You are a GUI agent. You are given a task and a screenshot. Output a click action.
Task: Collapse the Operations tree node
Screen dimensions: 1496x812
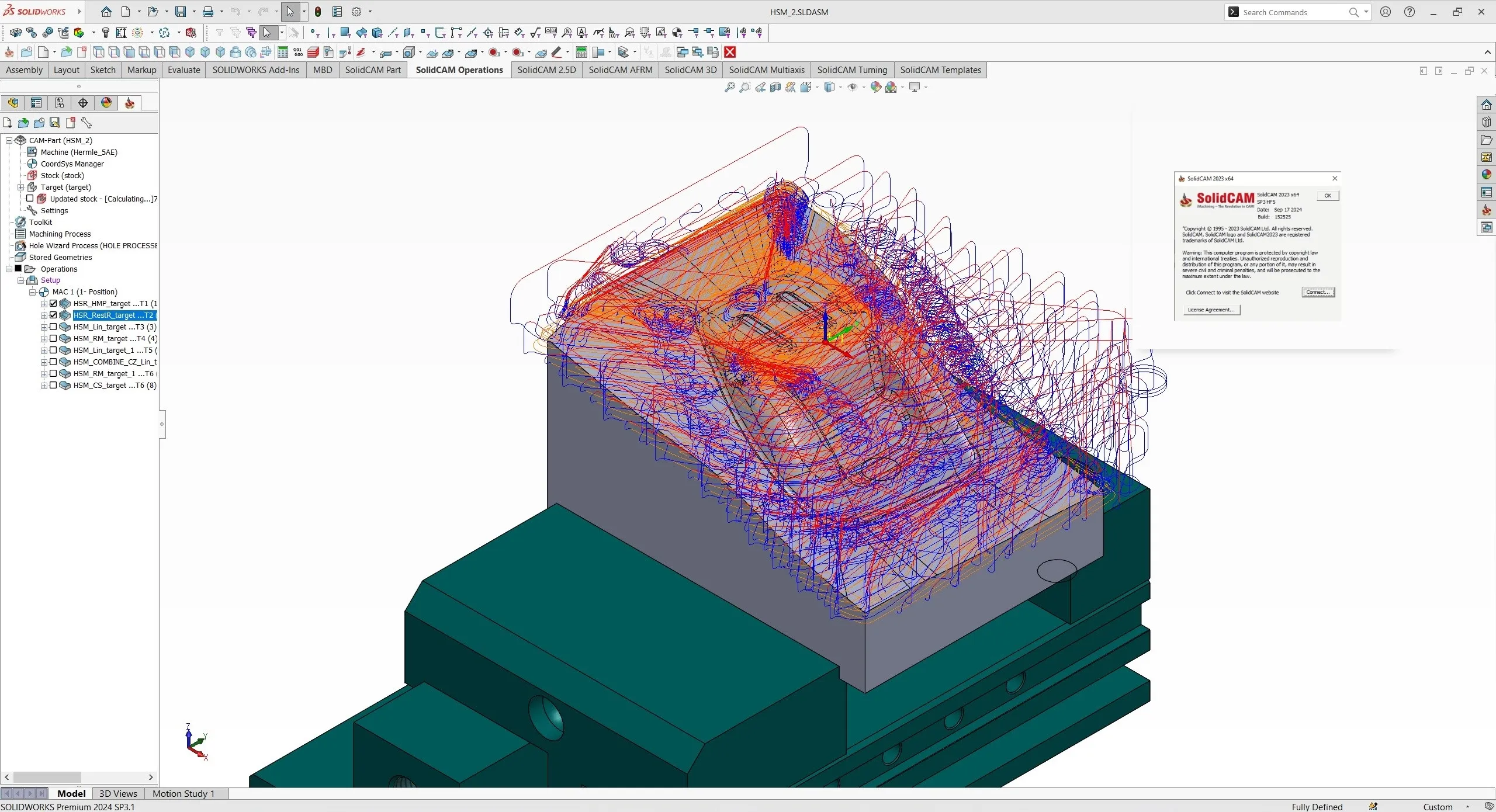click(x=9, y=269)
